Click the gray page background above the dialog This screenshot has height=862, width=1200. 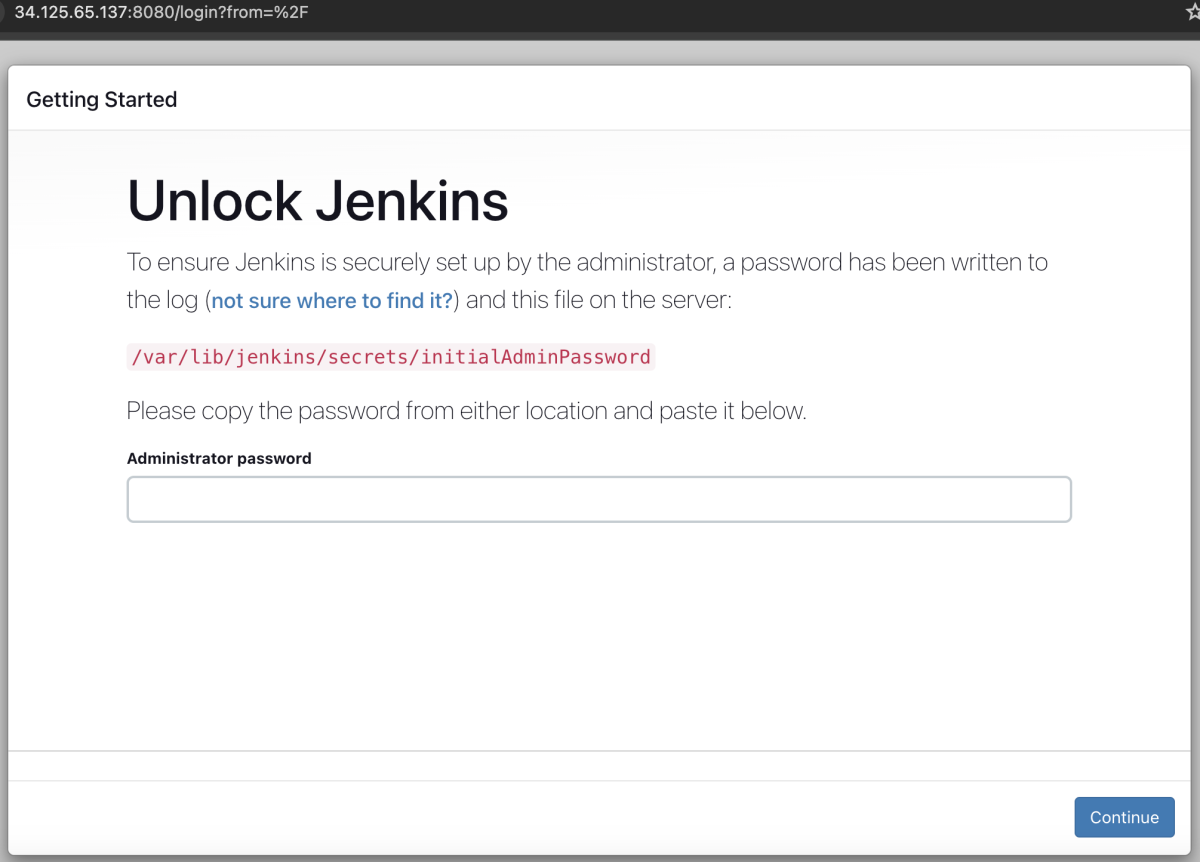click(600, 52)
